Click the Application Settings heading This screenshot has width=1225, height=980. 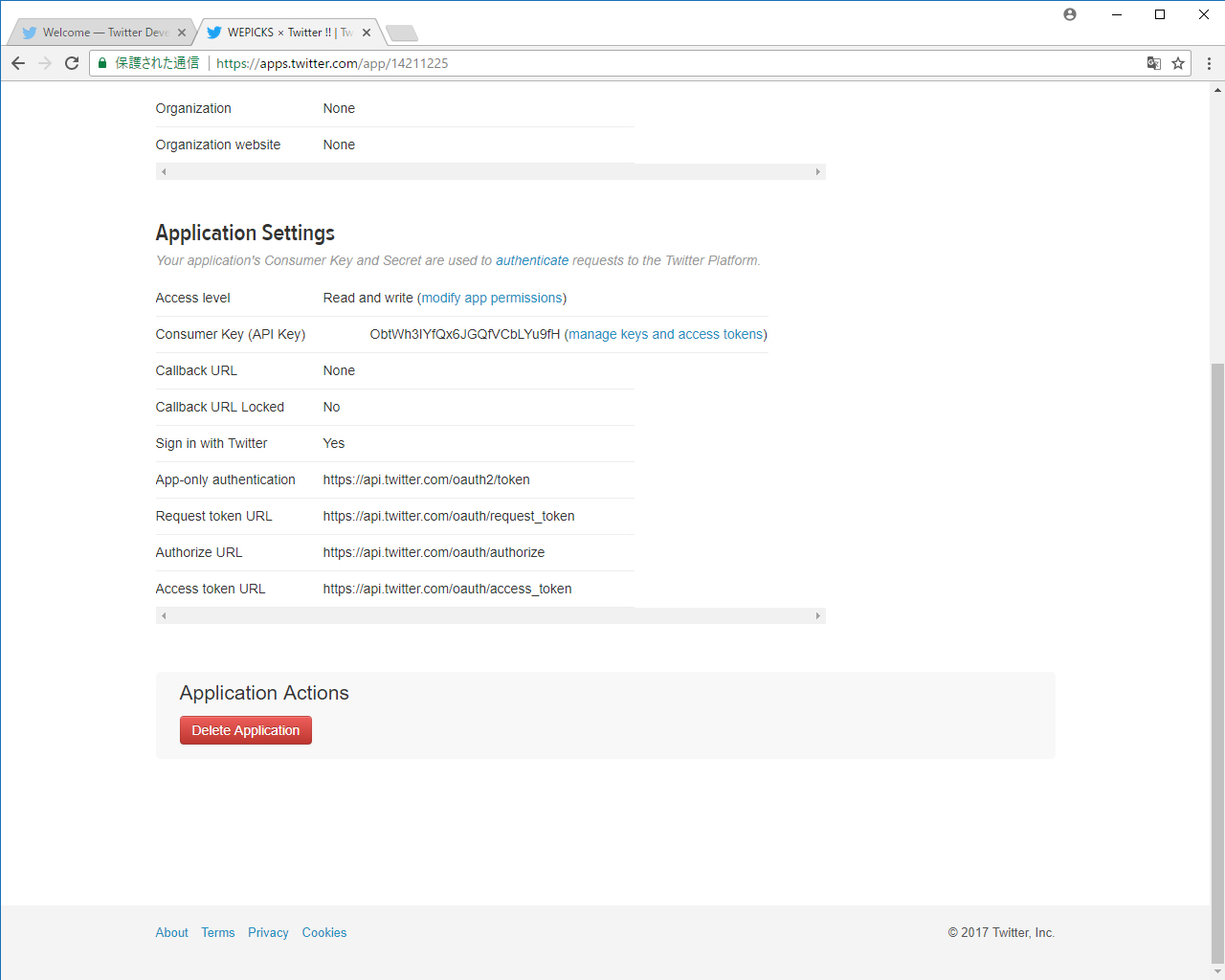(x=245, y=234)
